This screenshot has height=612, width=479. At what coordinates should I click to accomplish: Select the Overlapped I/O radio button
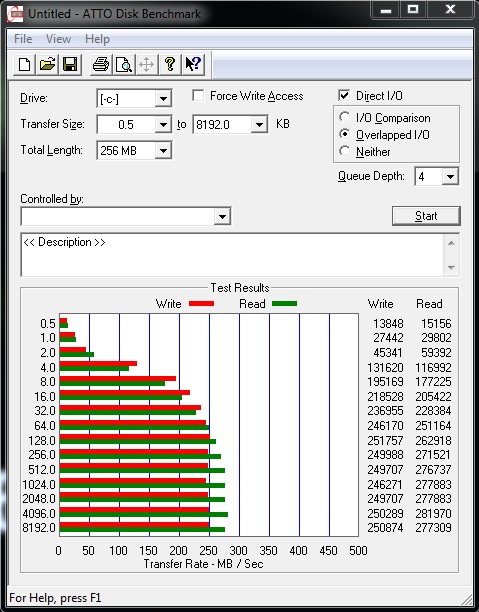345,134
